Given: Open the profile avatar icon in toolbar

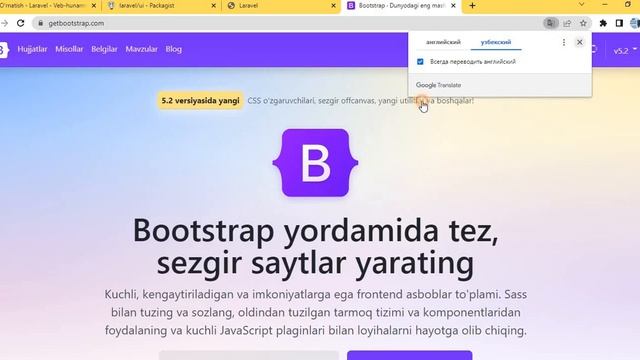Looking at the screenshot, I should tap(635, 23).
